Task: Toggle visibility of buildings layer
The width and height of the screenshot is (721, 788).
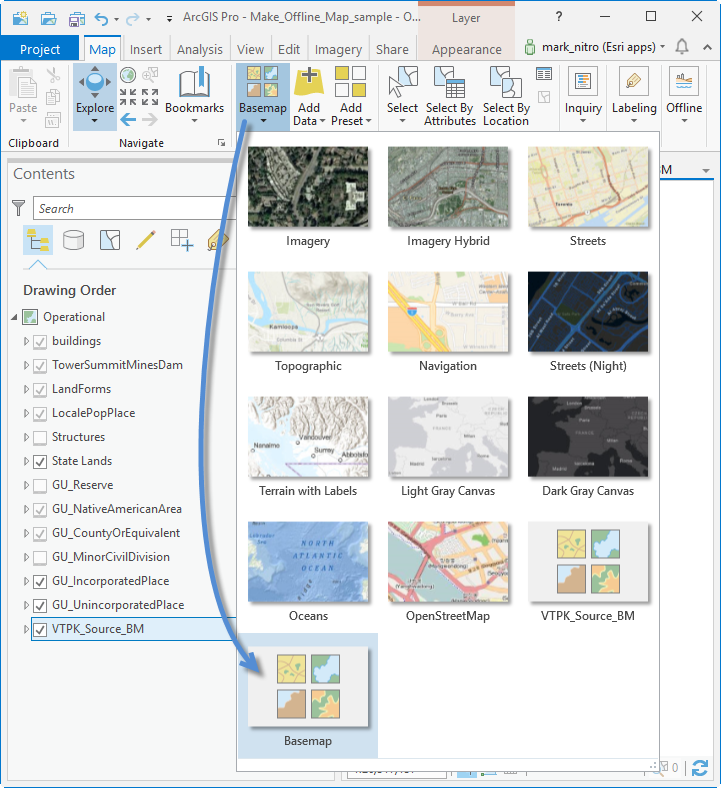Action: pyautogui.click(x=40, y=342)
